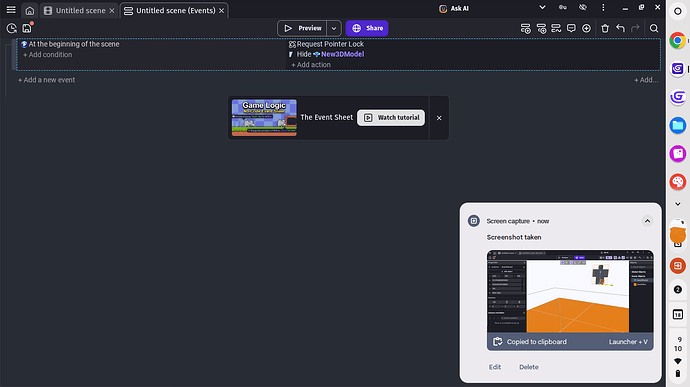
Task: Open the pink-purple app on shelf
Action: click(678, 154)
